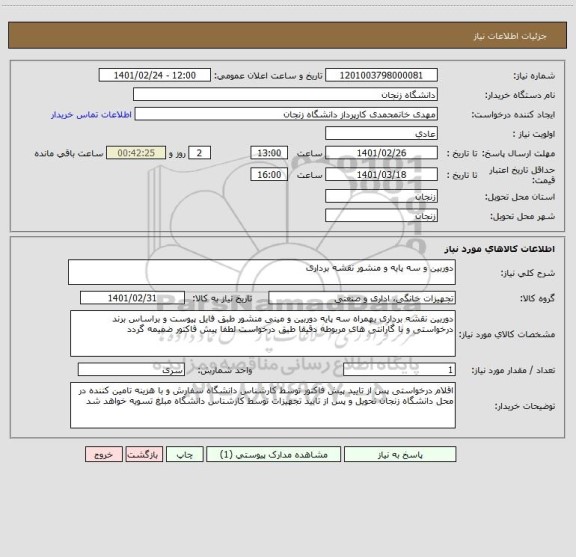Click the delivery province field 'زنجان'

pyautogui.click(x=381, y=197)
